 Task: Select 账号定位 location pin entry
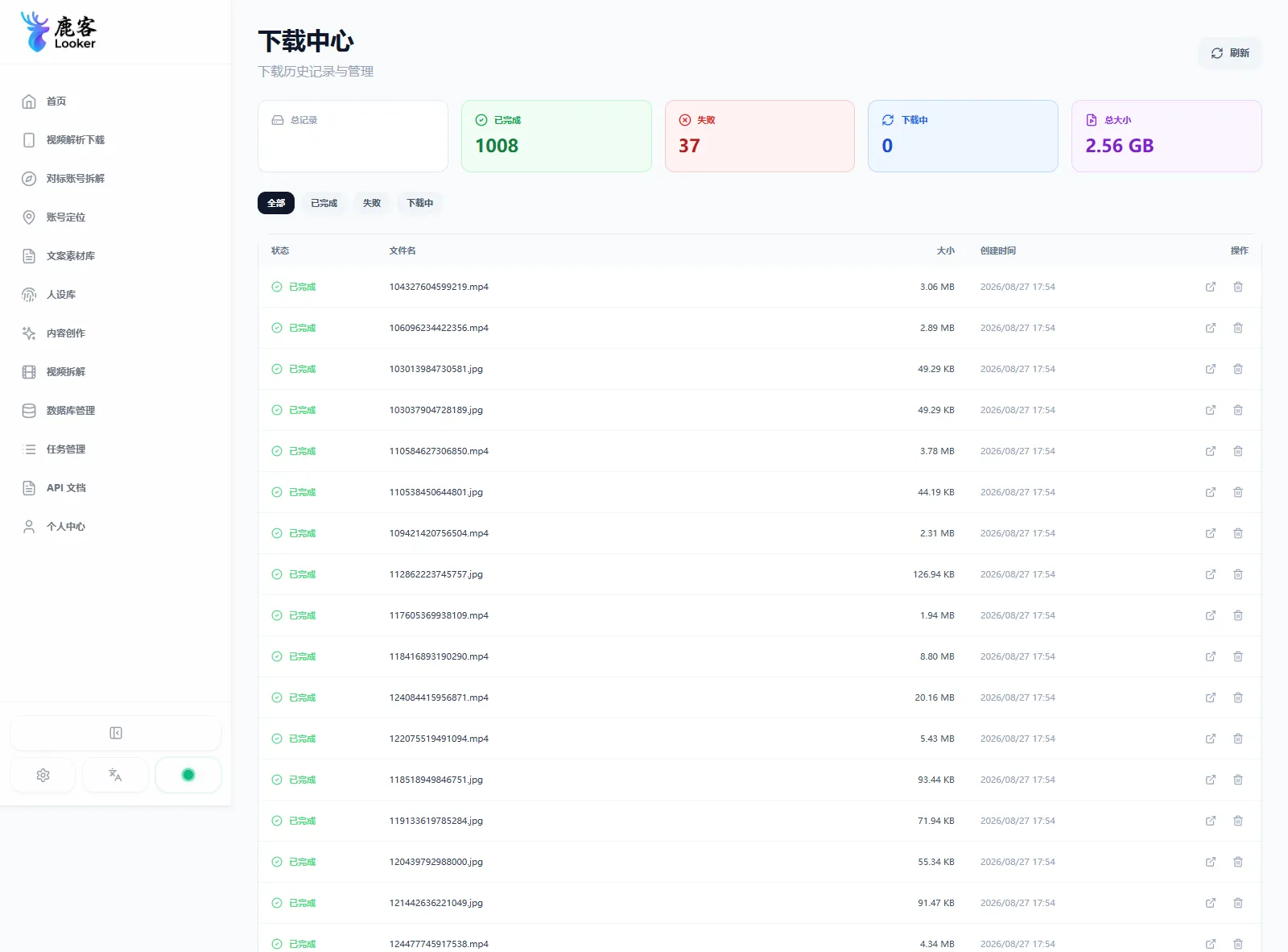tap(115, 217)
